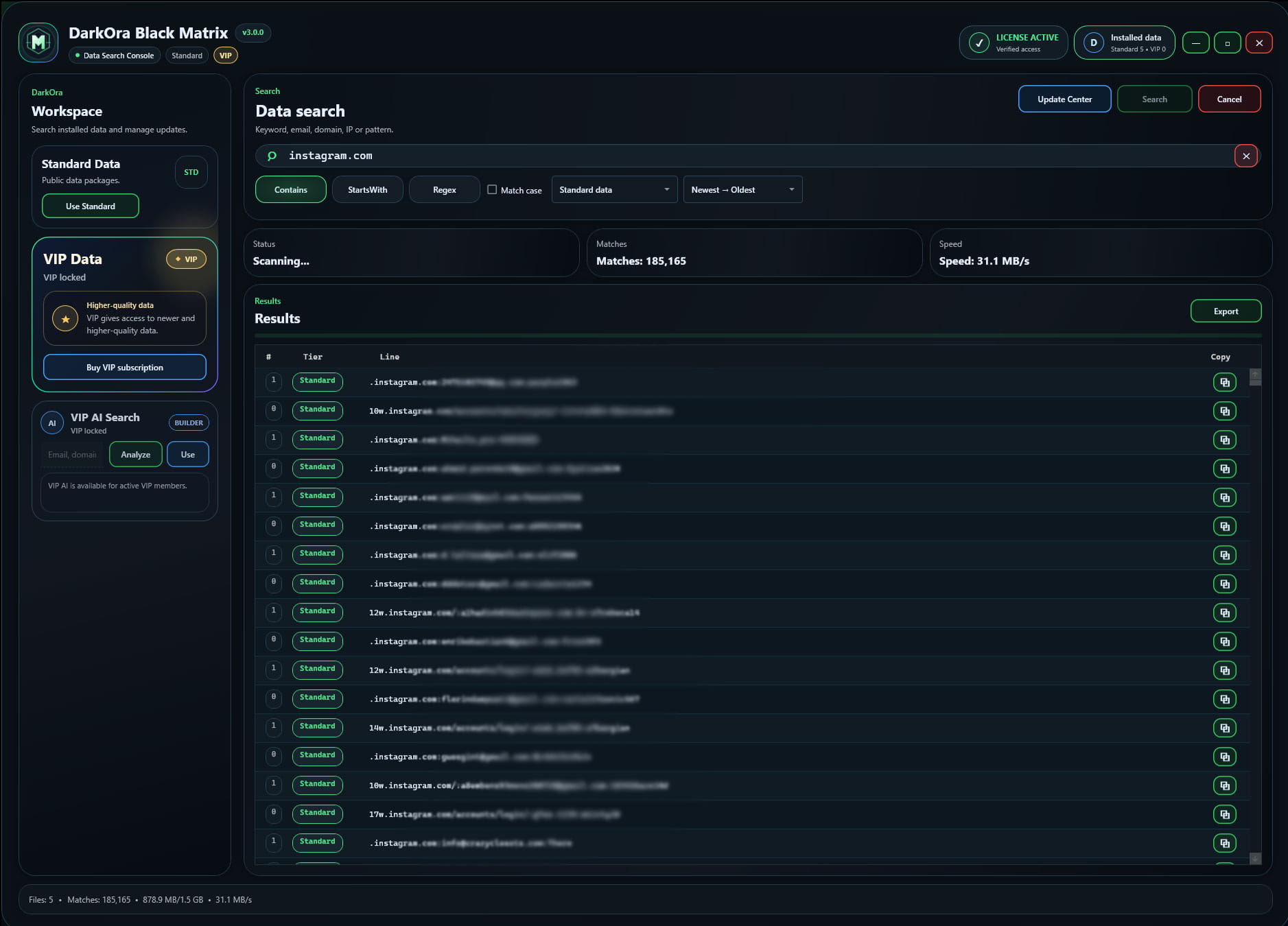Click the Scanning... status text
This screenshot has width=1288, height=926.
coord(281,261)
